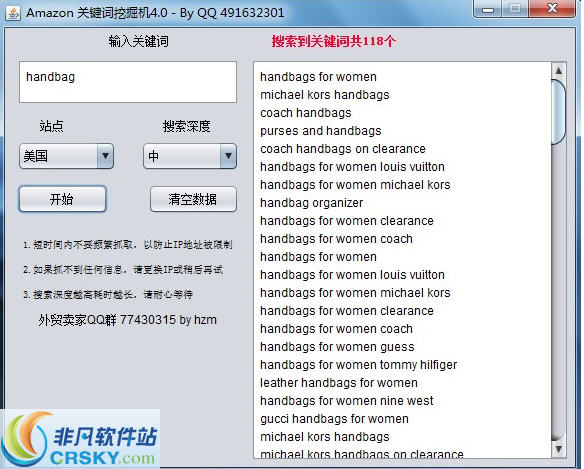This screenshot has height=469, width=584.
Task: Click the results list scrollbar thumb
Action: click(x=558, y=112)
